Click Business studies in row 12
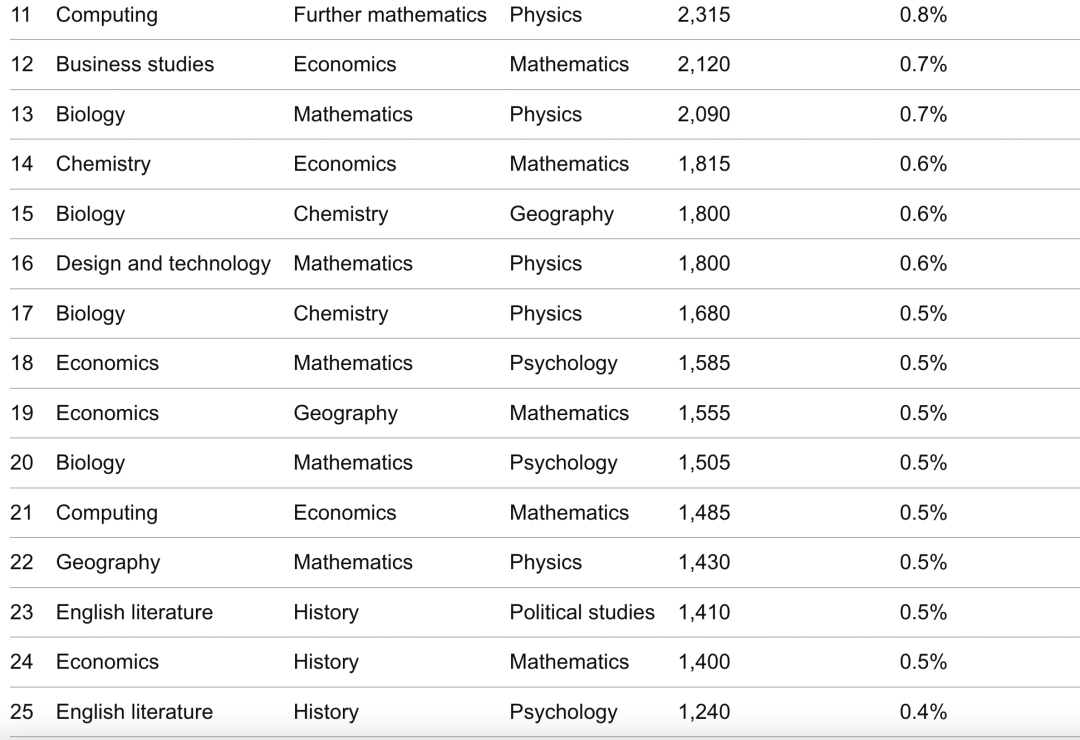 tap(135, 64)
